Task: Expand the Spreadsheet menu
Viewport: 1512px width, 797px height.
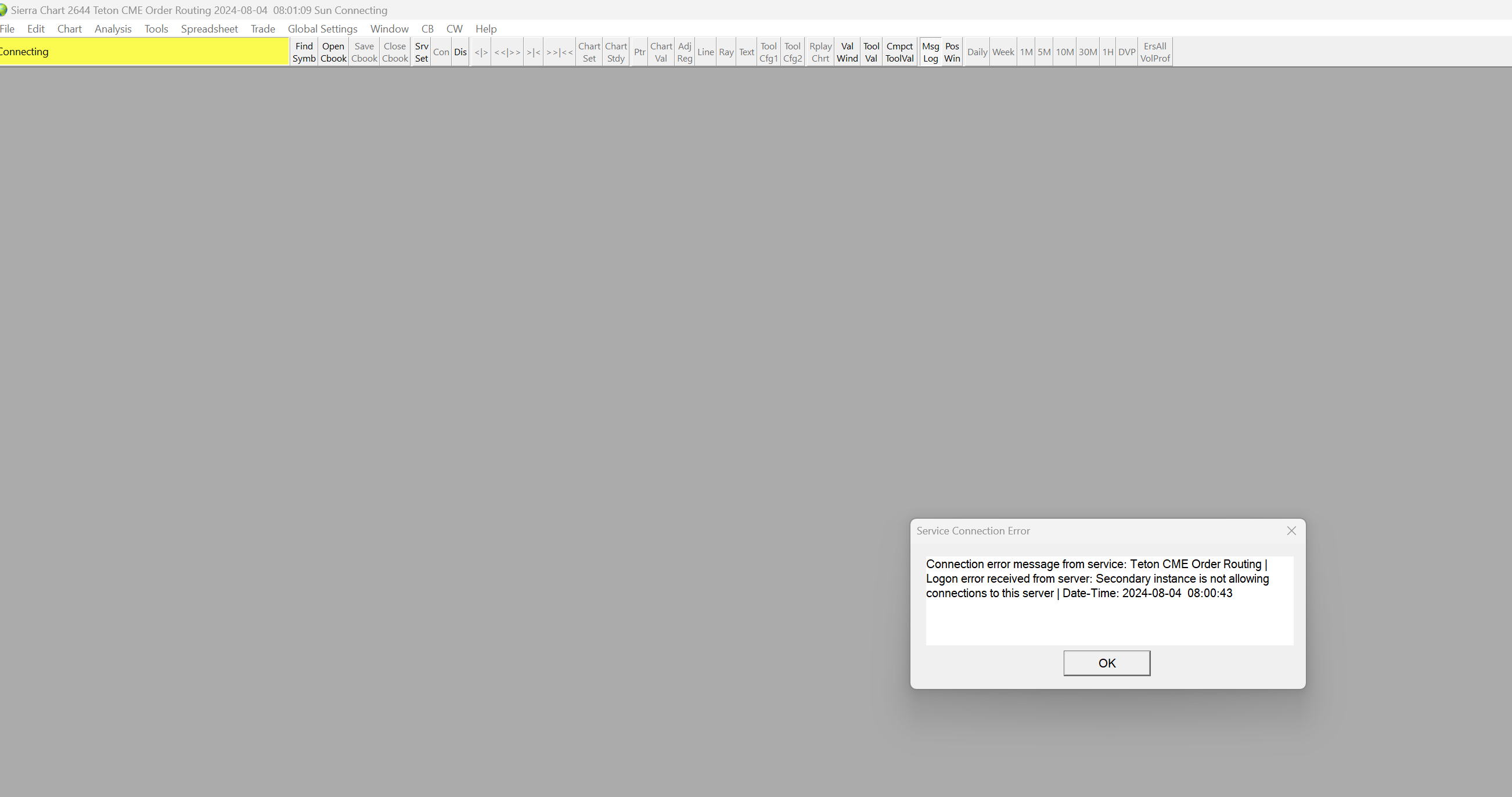Action: 209,29
